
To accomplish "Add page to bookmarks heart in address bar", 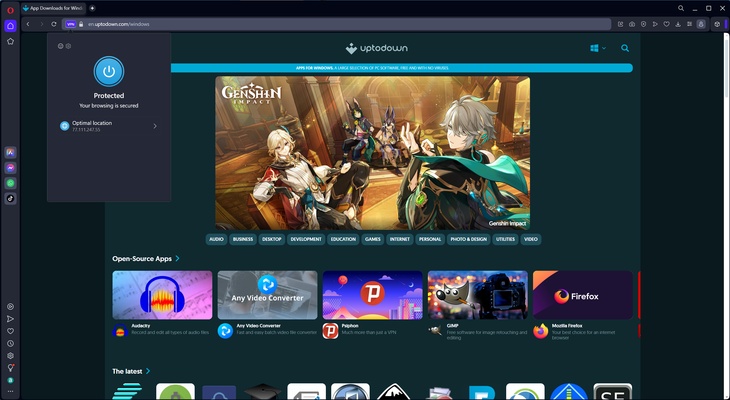I will click(x=666, y=24).
